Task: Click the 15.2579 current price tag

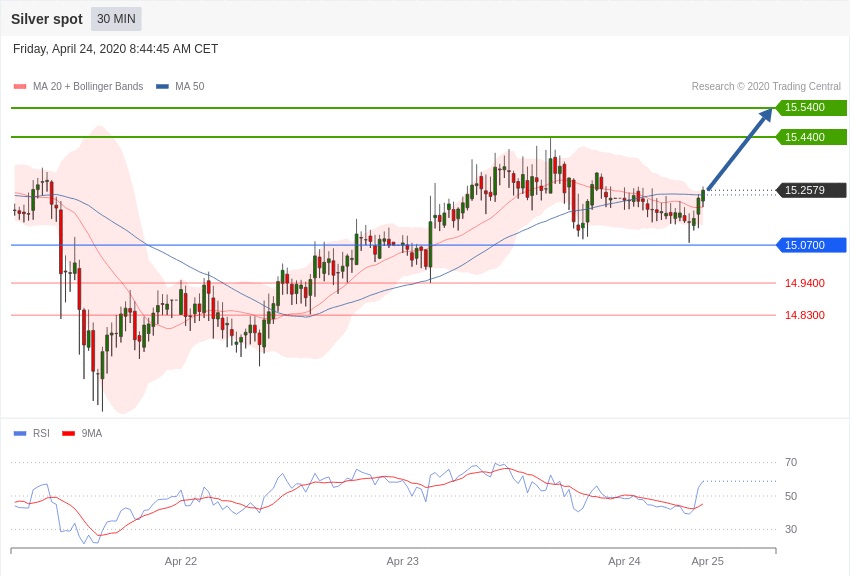Action: [811, 190]
